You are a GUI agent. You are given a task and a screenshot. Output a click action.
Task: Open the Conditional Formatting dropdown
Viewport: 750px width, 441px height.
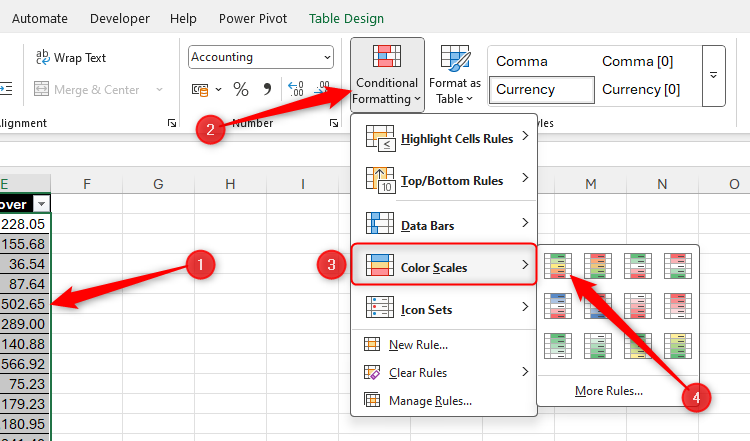(387, 75)
